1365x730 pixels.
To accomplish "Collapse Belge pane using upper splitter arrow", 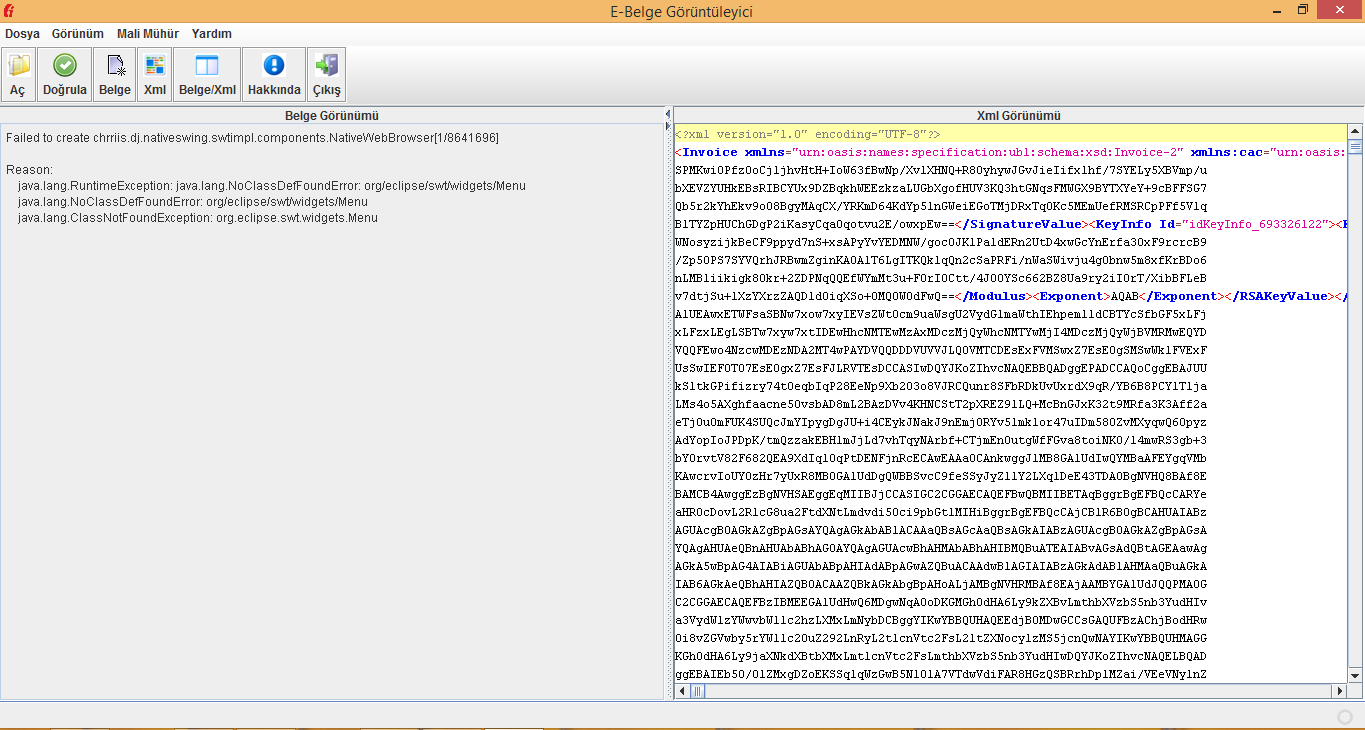I will click(x=668, y=116).
